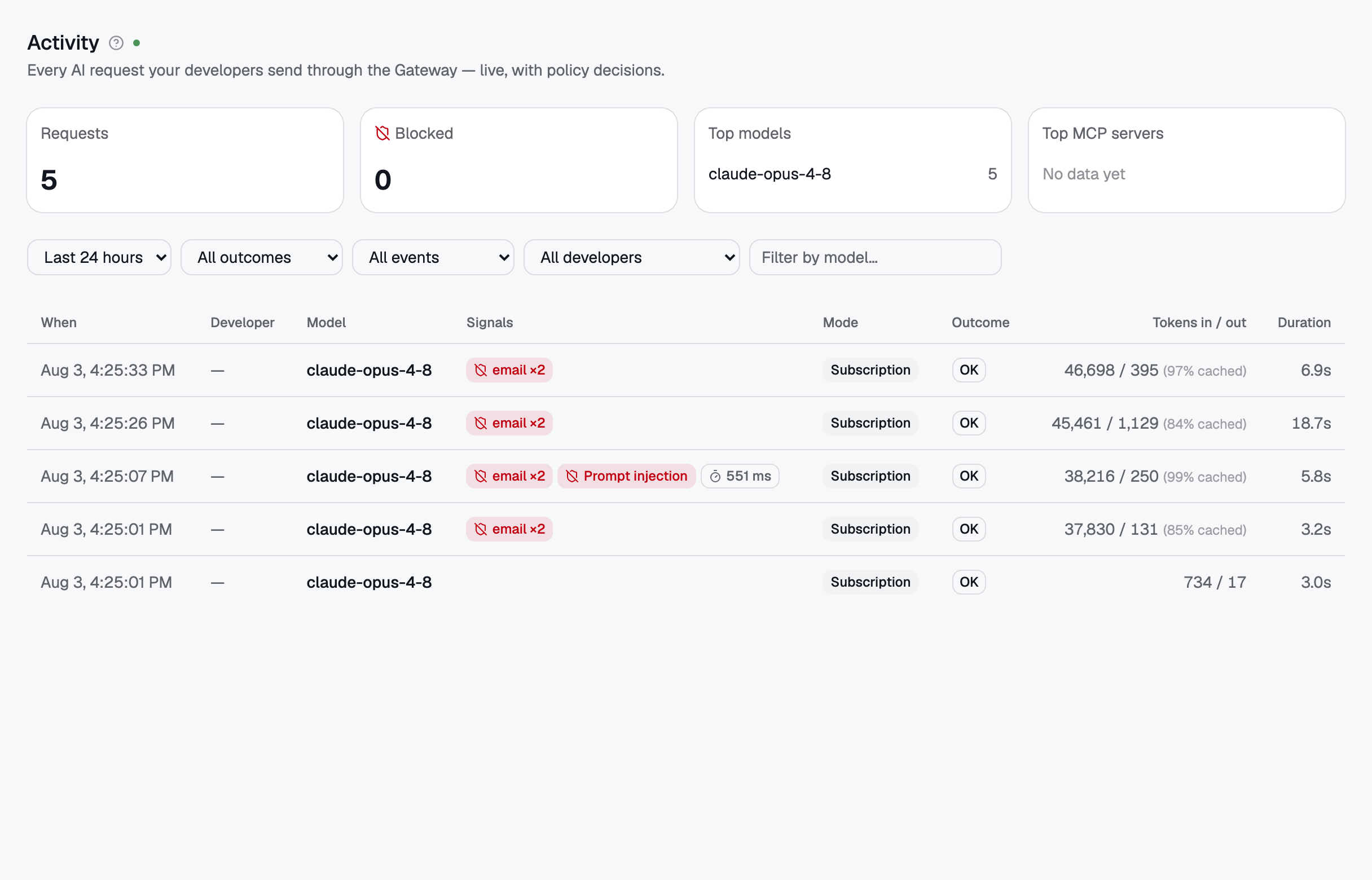Select the Requests summary card
This screenshot has height=880, width=1372.
click(x=185, y=161)
